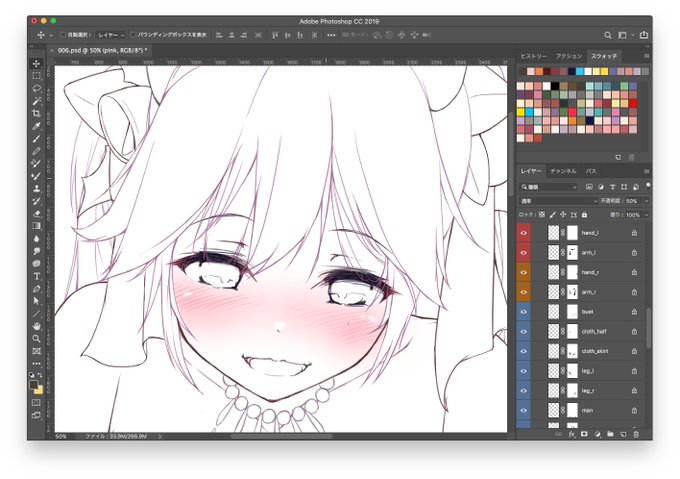Open the Move tool preset picker arrow
The image size is (680, 479).
51,35
